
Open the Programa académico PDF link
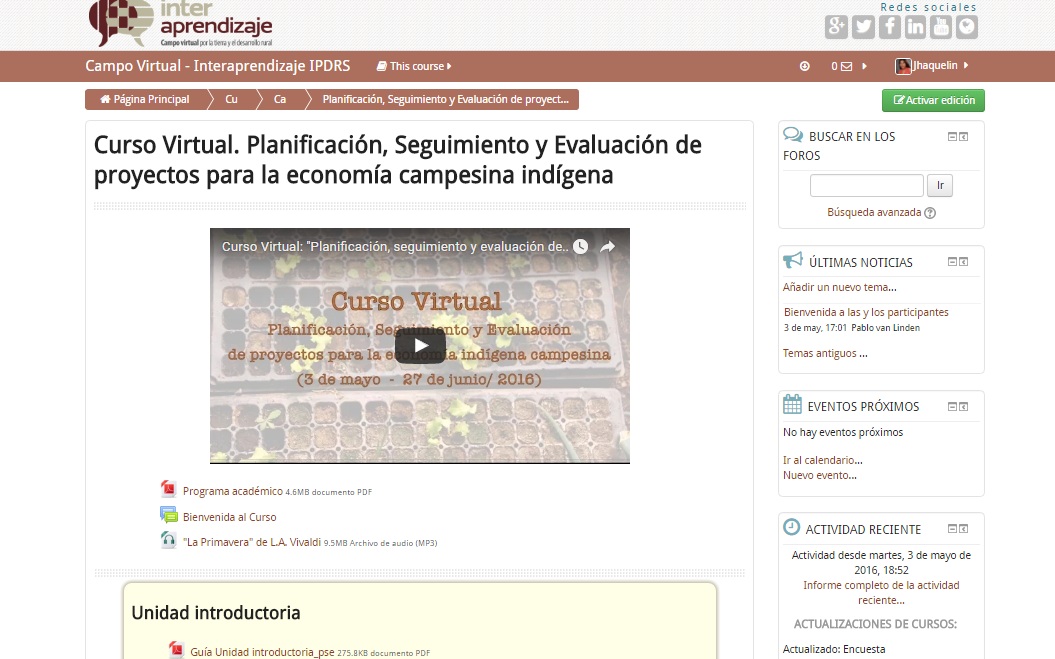click(233, 491)
